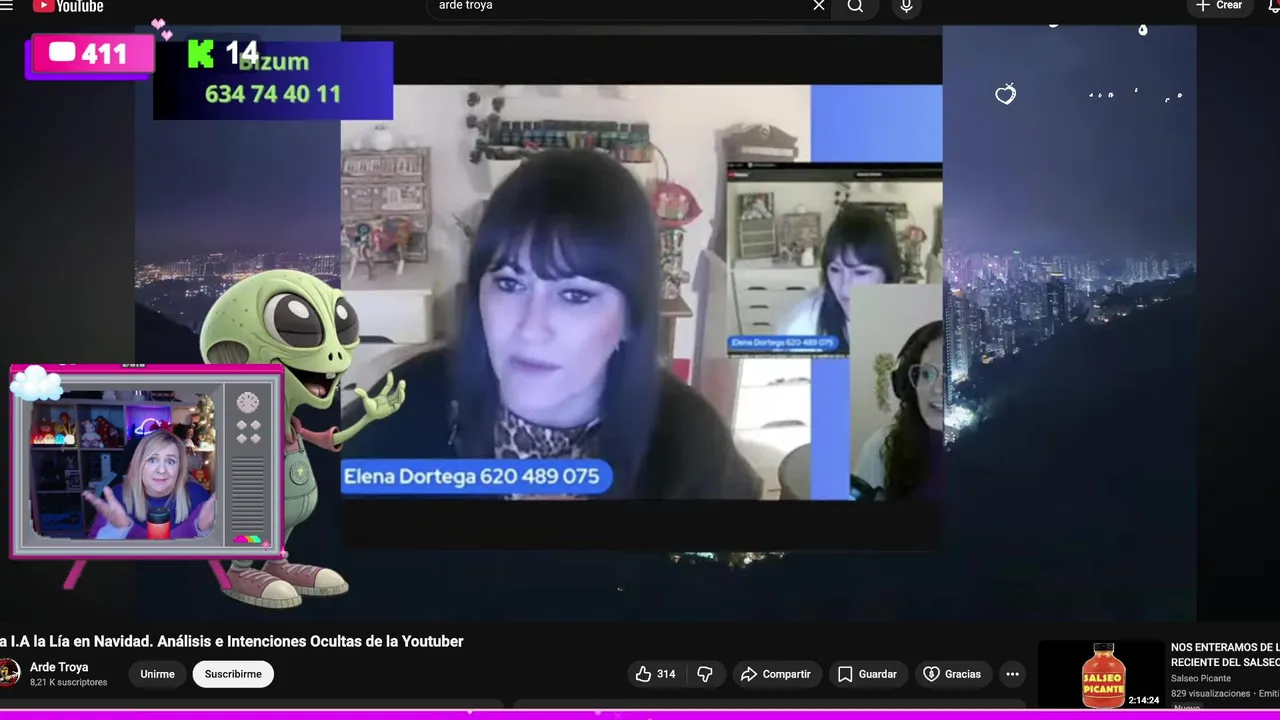Screen dimensions: 1280x720
Task: Open the 'NOS ENTERAMOS DE L' video title
Action: [x=1225, y=655]
